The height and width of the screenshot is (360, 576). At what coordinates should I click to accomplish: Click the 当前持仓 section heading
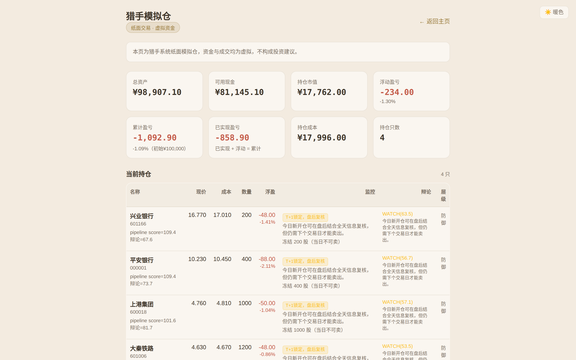(138, 174)
